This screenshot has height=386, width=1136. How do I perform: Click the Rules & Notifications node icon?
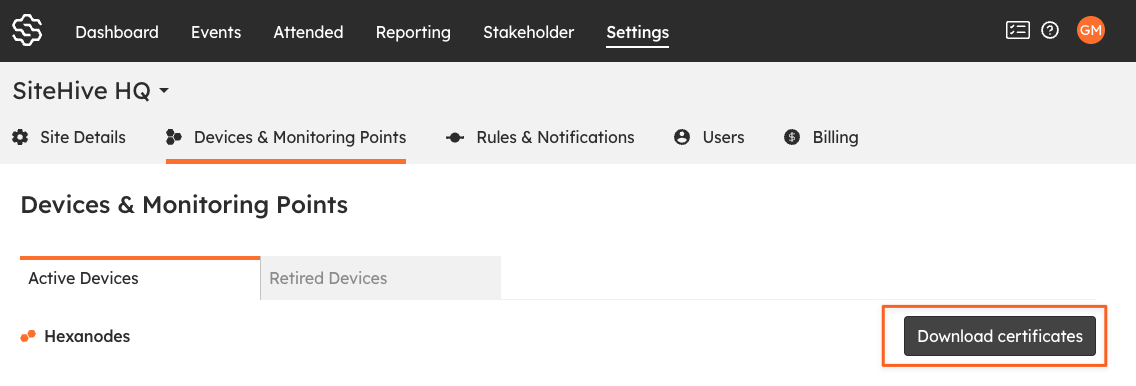[x=454, y=138]
